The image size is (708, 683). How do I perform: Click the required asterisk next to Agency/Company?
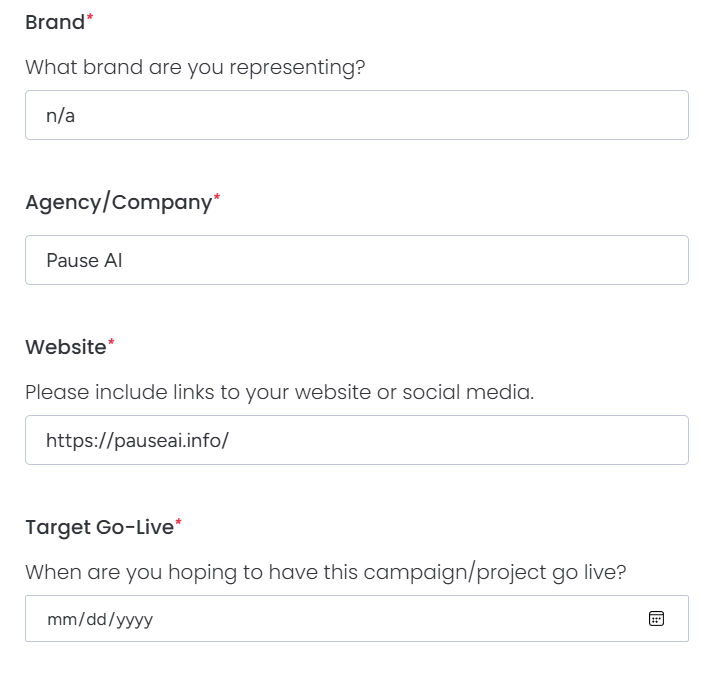pyautogui.click(x=217, y=199)
